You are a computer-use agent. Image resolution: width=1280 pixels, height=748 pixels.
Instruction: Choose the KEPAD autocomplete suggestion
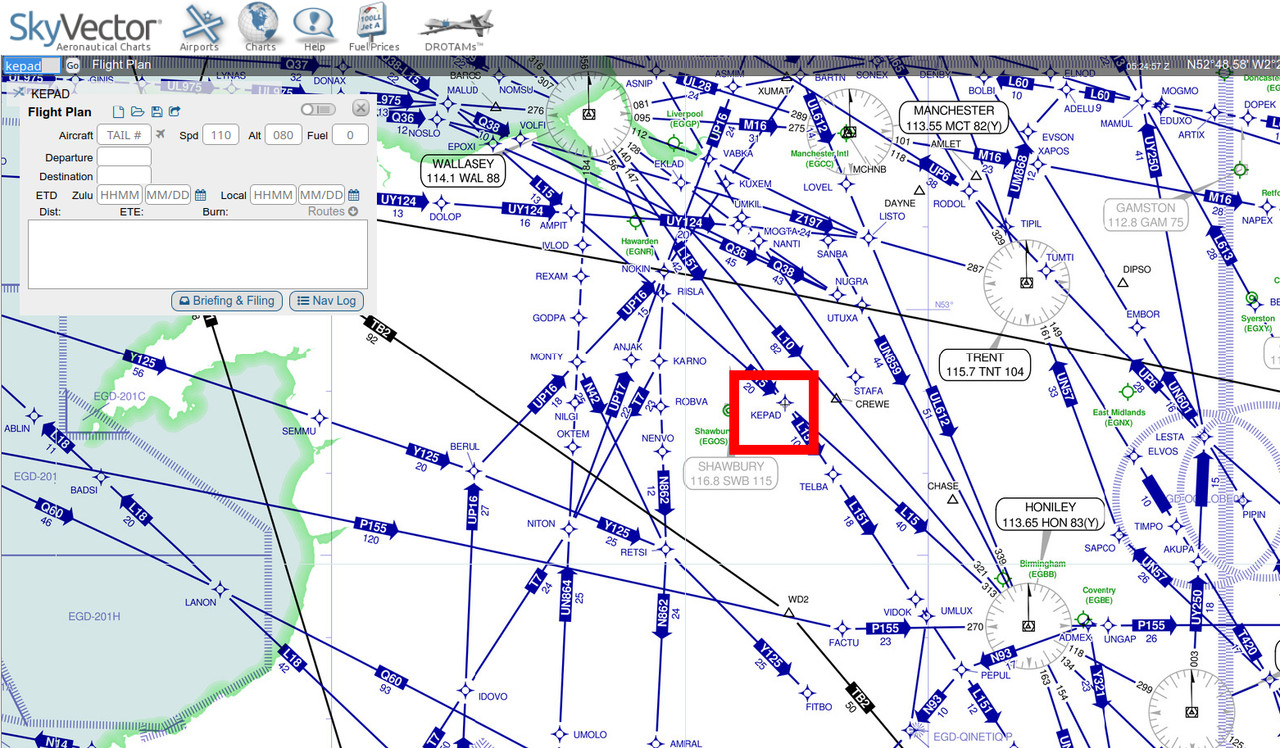52,93
